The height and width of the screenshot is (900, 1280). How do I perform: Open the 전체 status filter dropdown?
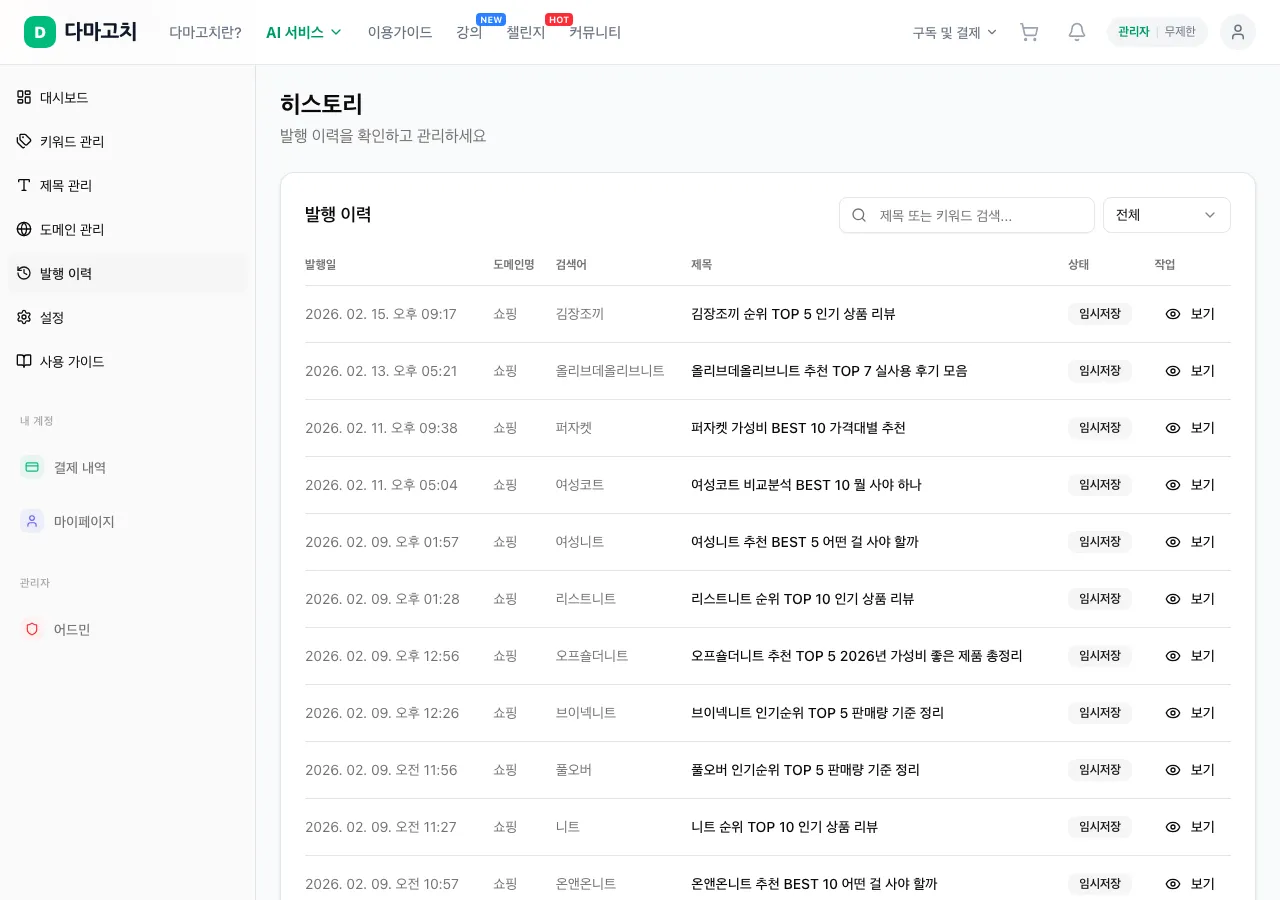pos(1167,215)
